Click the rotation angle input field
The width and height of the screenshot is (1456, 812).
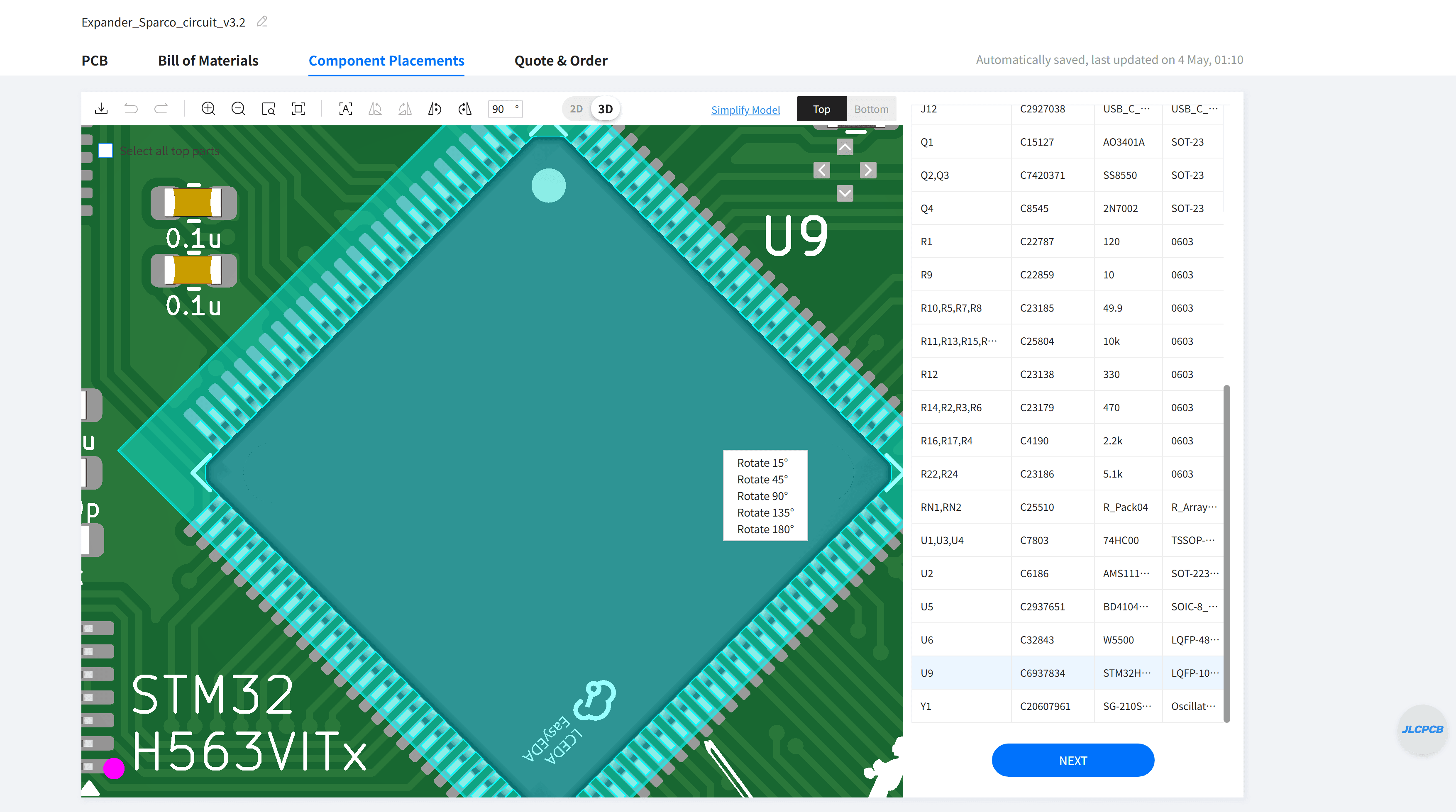tap(505, 109)
